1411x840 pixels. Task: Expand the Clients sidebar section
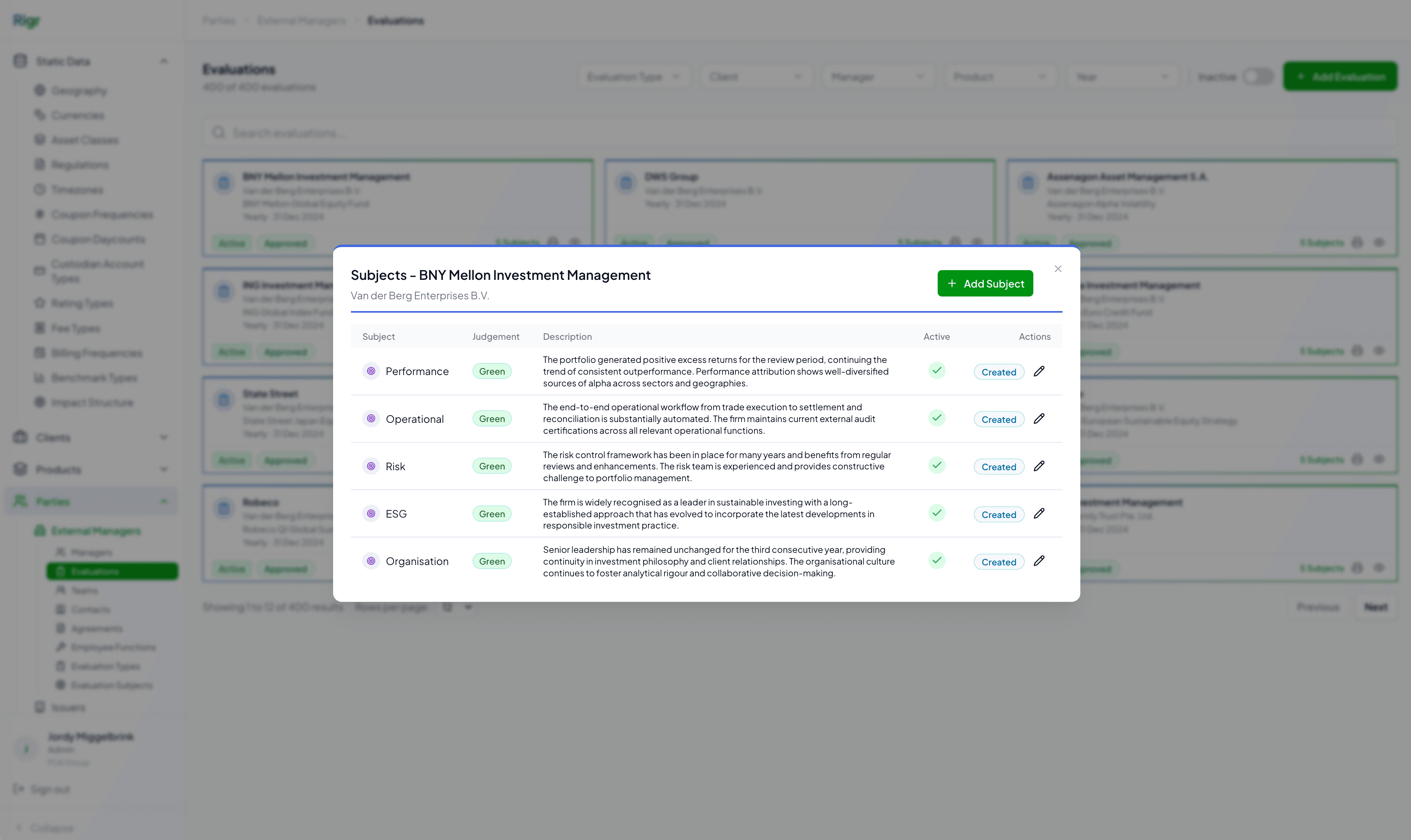click(x=92, y=437)
